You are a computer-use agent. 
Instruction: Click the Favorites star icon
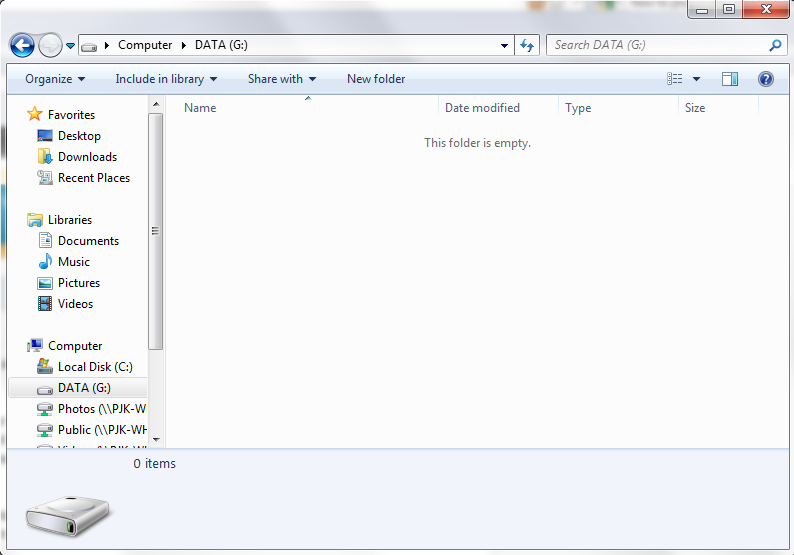pos(34,114)
